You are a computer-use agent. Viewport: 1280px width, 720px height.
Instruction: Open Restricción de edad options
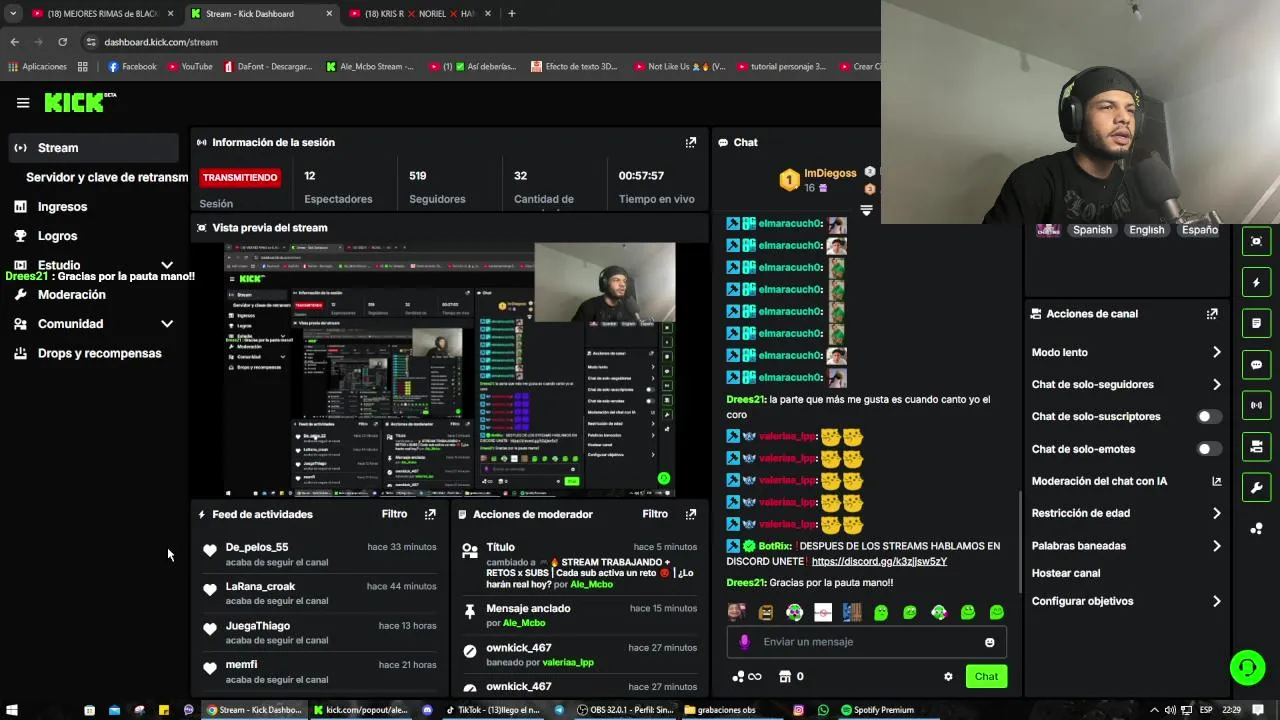(1126, 513)
